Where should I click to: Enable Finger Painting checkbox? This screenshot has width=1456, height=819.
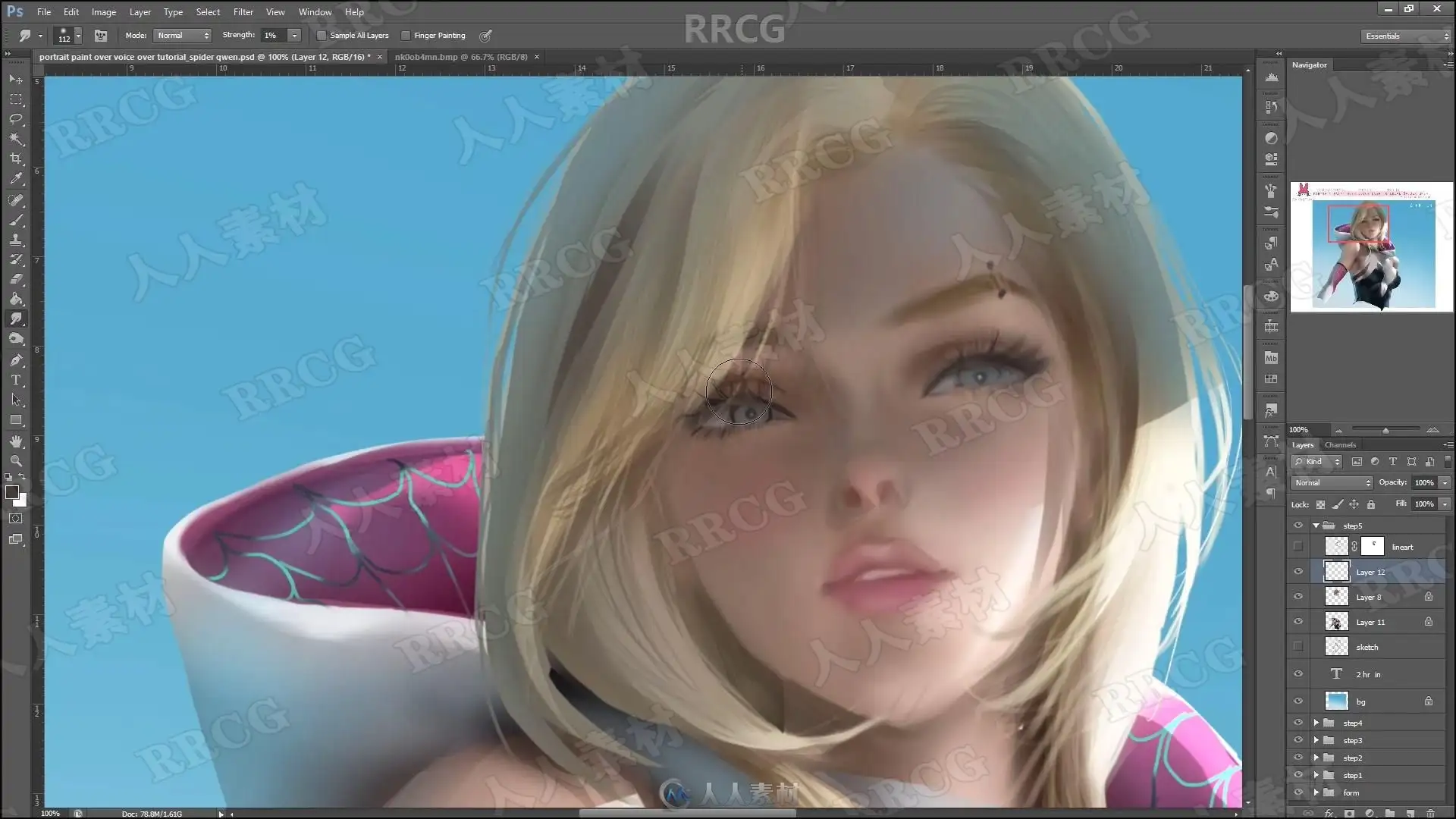[406, 36]
